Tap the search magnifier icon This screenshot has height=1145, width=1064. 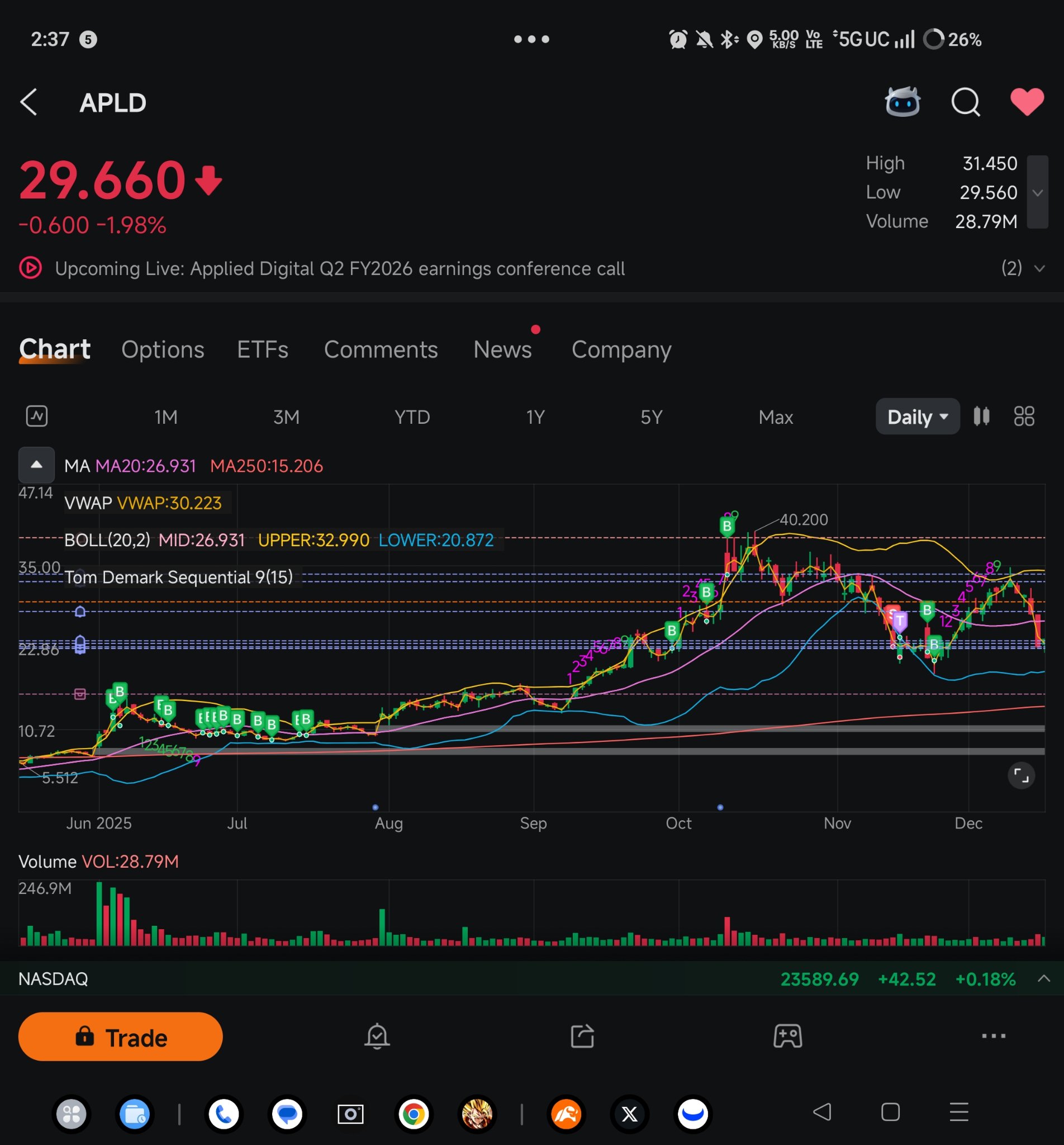[965, 102]
